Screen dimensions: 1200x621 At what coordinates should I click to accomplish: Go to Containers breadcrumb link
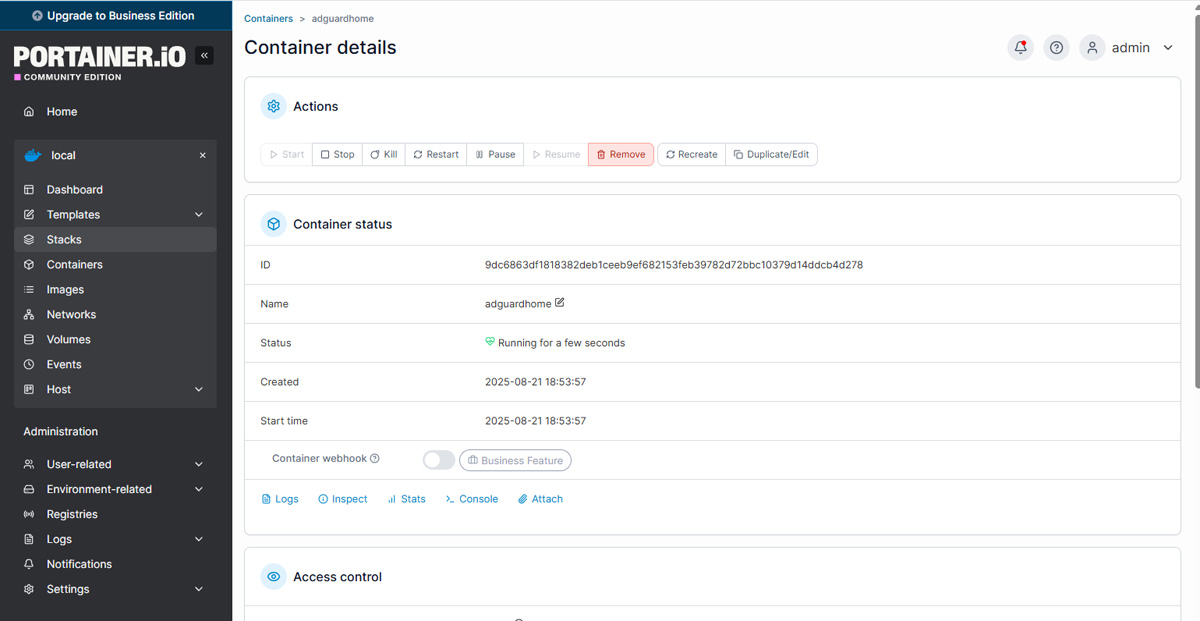point(268,19)
